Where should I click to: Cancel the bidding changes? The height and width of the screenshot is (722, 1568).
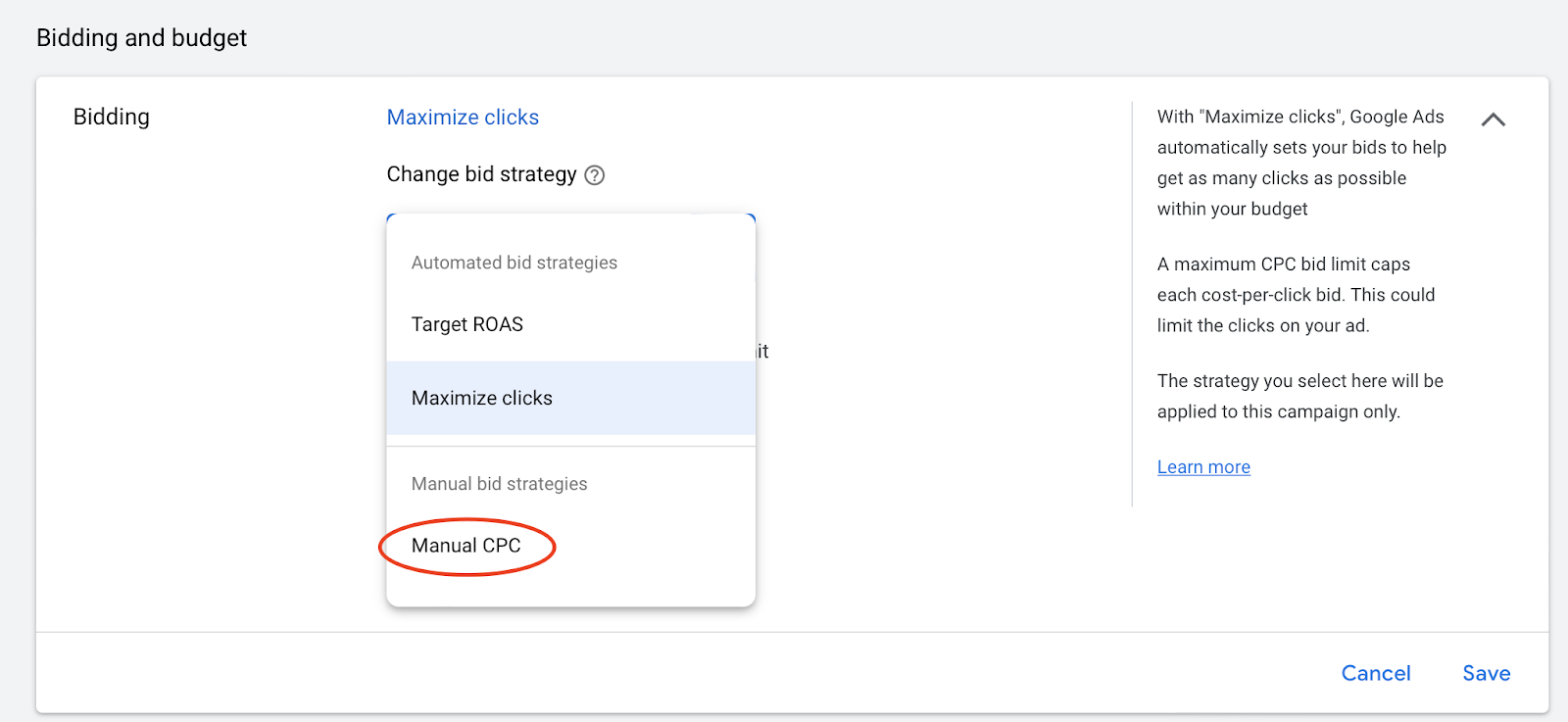[x=1376, y=673]
